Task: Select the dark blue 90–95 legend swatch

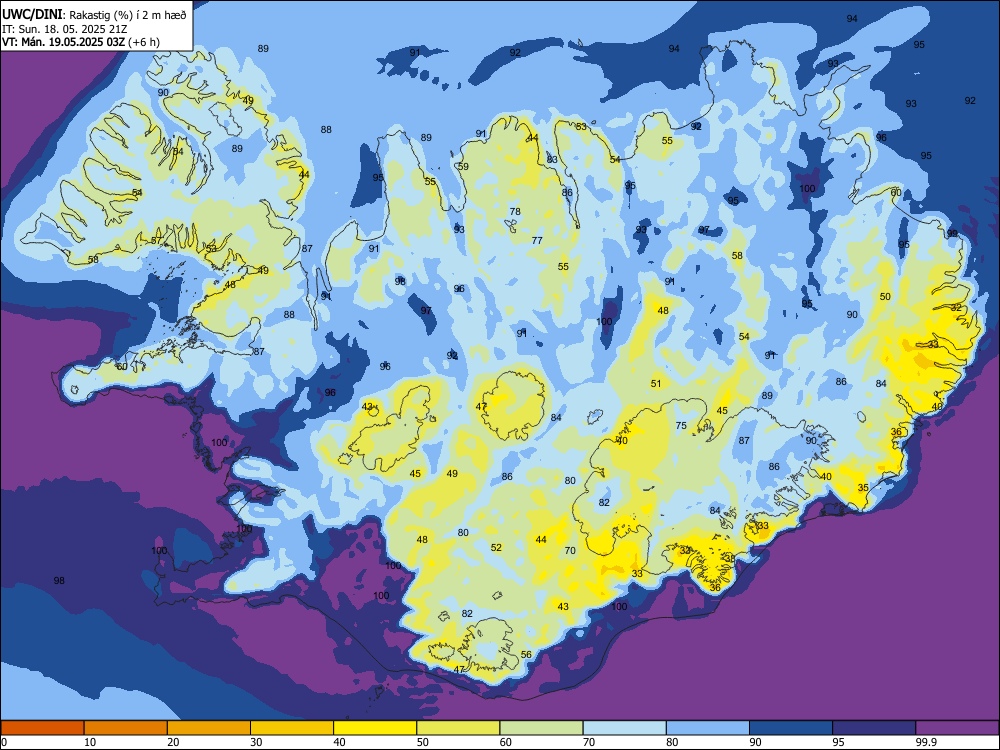Action: (791, 728)
